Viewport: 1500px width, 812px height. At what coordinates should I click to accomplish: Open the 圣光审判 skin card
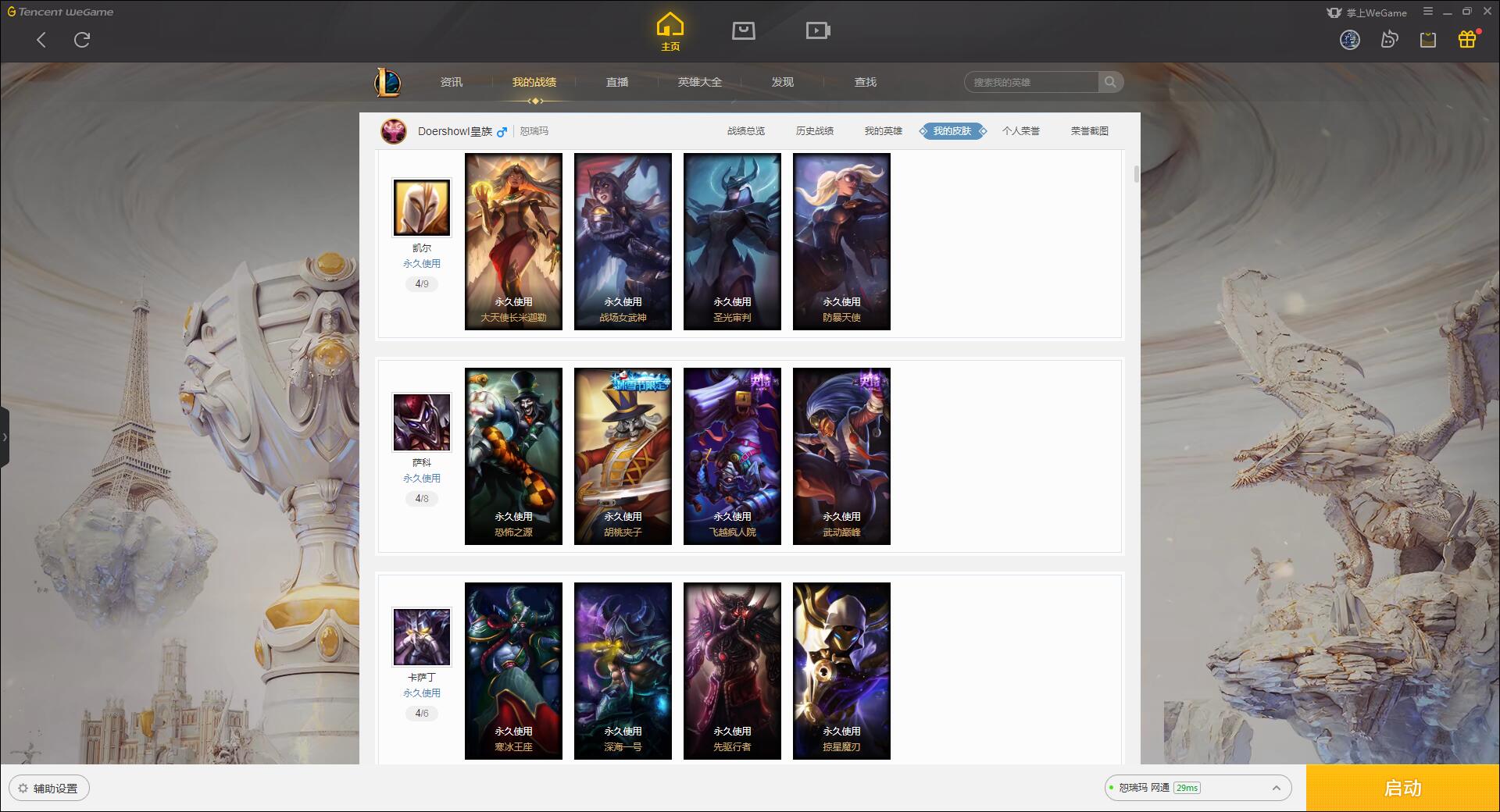click(732, 241)
